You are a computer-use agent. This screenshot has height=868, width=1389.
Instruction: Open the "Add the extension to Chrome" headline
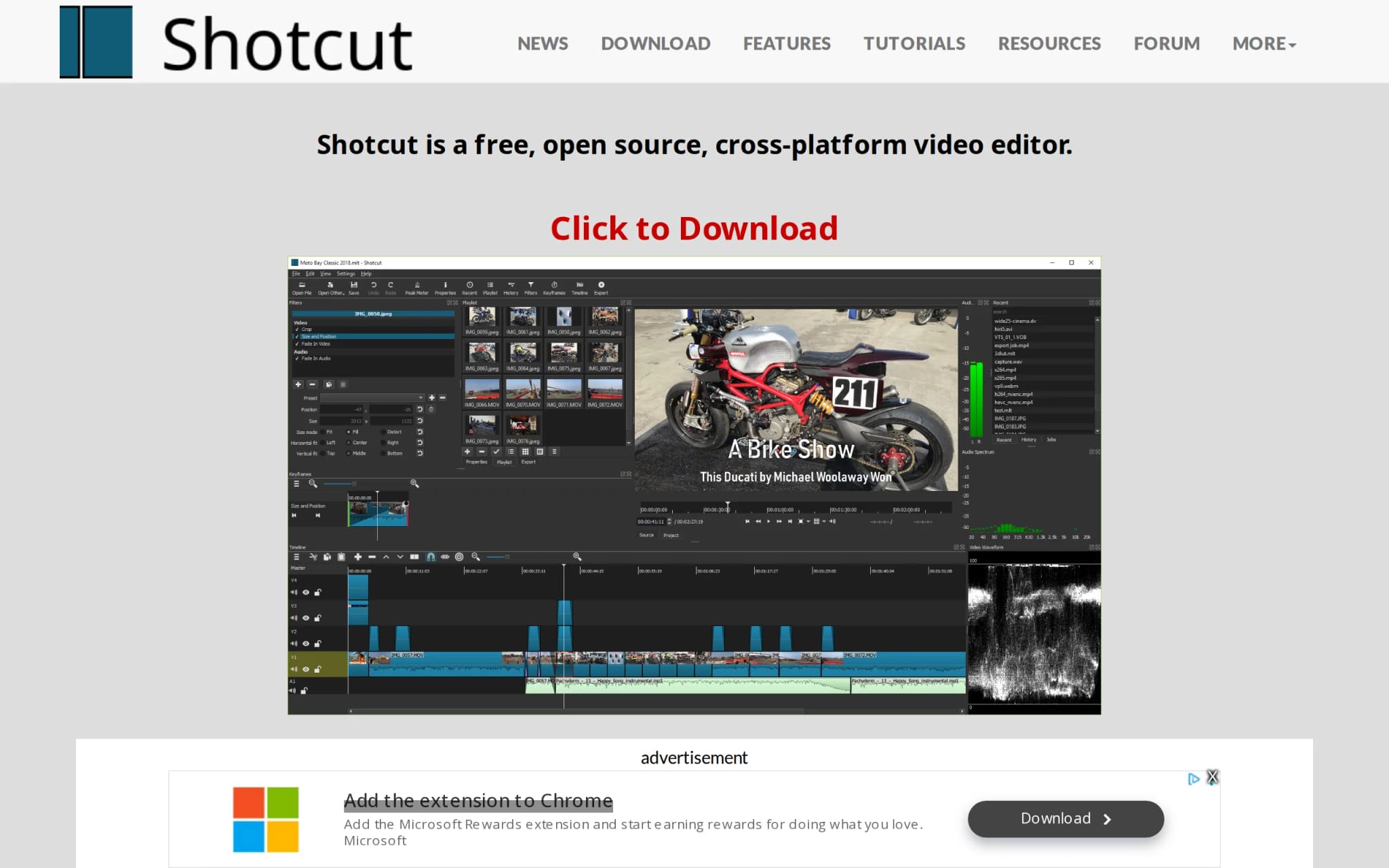tap(478, 800)
